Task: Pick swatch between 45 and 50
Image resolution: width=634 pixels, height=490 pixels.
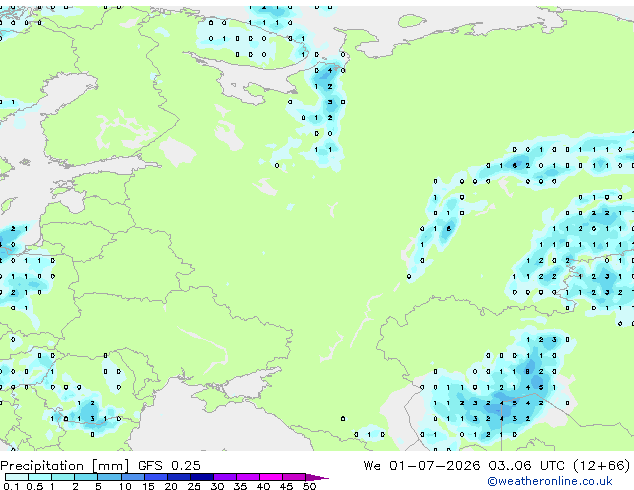Action: pos(294,477)
